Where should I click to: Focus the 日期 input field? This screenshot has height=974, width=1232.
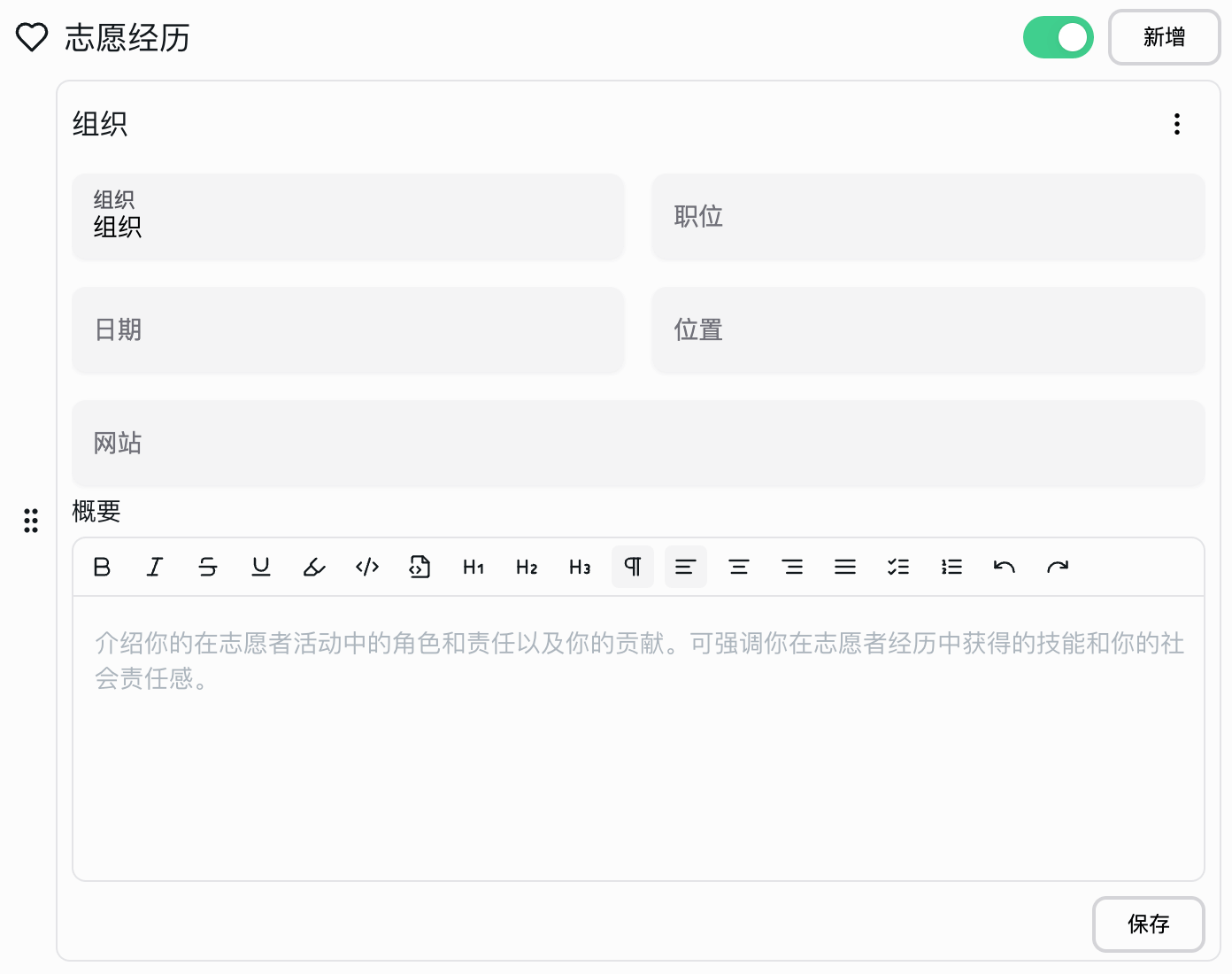348,330
